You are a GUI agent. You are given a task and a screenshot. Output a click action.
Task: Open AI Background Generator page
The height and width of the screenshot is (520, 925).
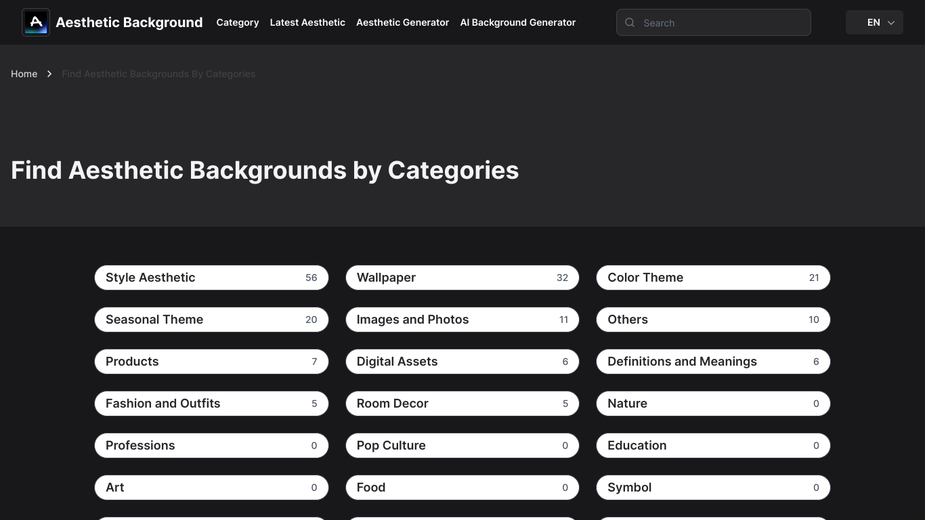click(x=517, y=22)
